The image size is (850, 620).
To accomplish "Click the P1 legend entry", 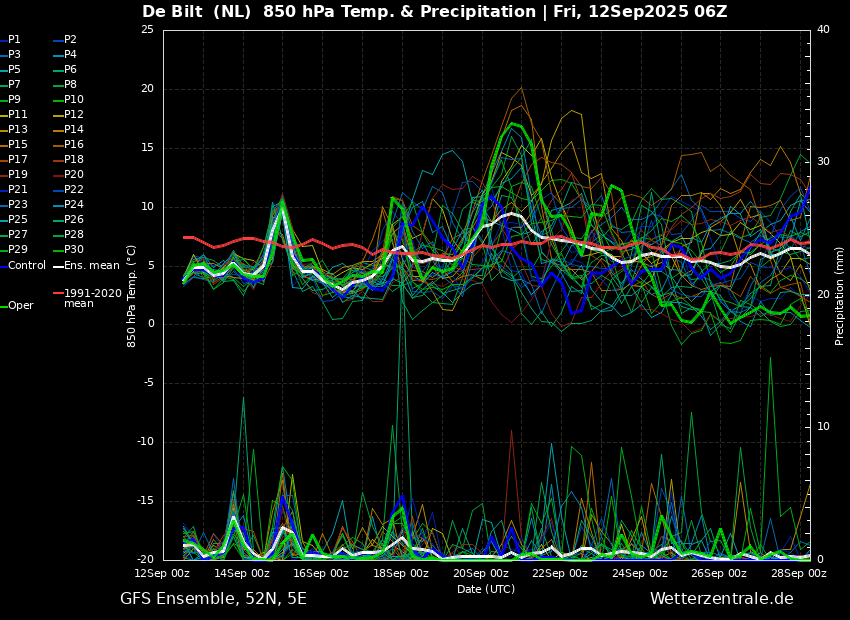I will pos(10,40).
